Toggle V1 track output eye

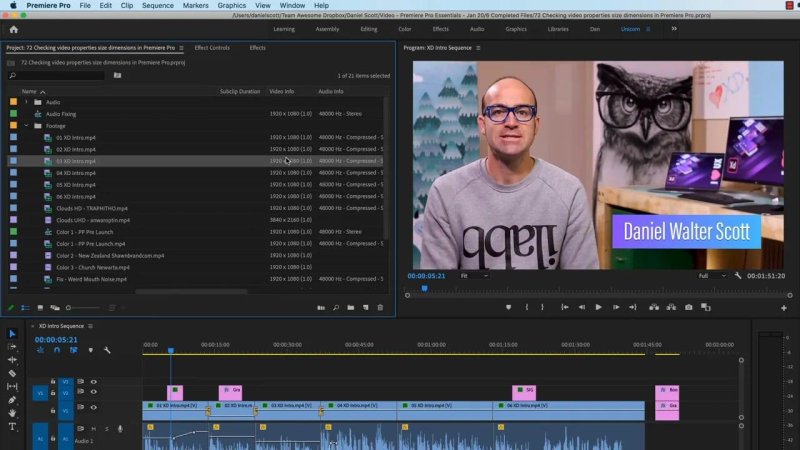coord(93,407)
